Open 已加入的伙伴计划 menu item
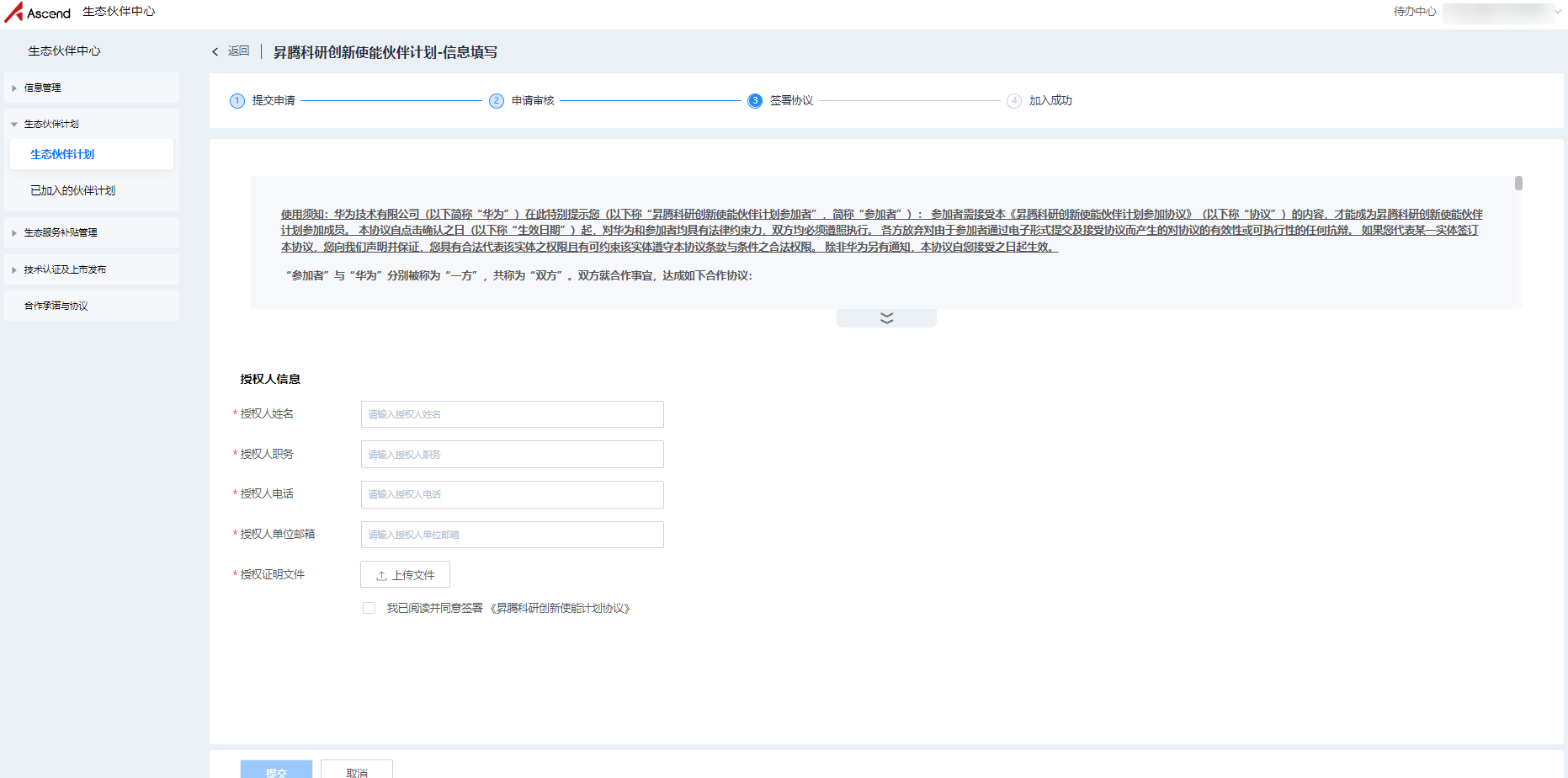The height and width of the screenshot is (778, 1568). click(x=92, y=190)
